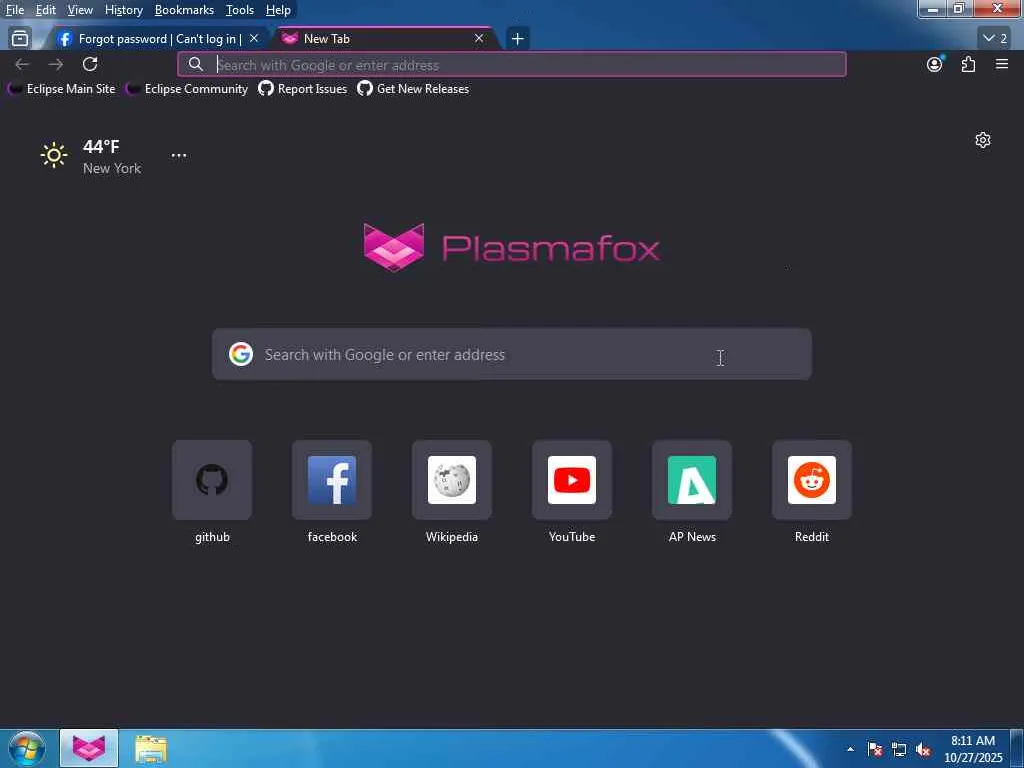This screenshot has width=1024, height=768.
Task: Click into the top address bar
Action: pyautogui.click(x=512, y=65)
